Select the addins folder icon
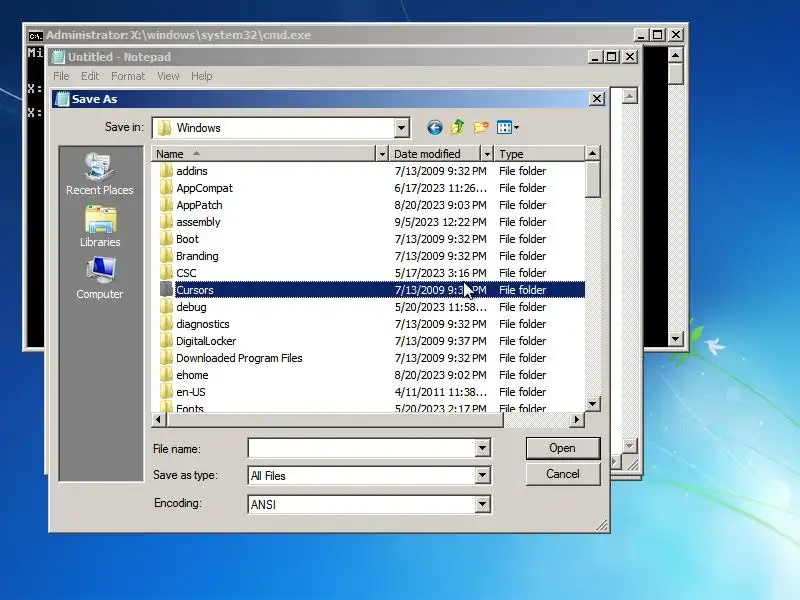800x600 pixels. click(166, 170)
